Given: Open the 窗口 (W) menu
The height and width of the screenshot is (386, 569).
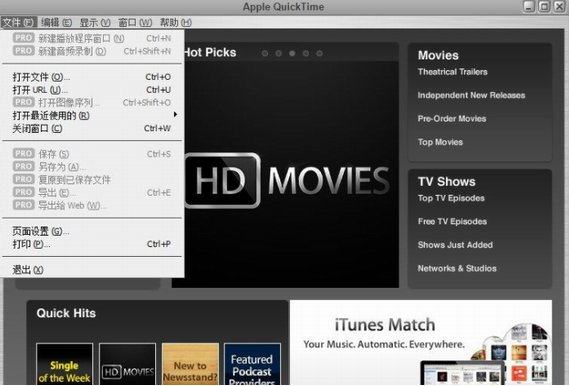Looking at the screenshot, I should click(x=135, y=22).
